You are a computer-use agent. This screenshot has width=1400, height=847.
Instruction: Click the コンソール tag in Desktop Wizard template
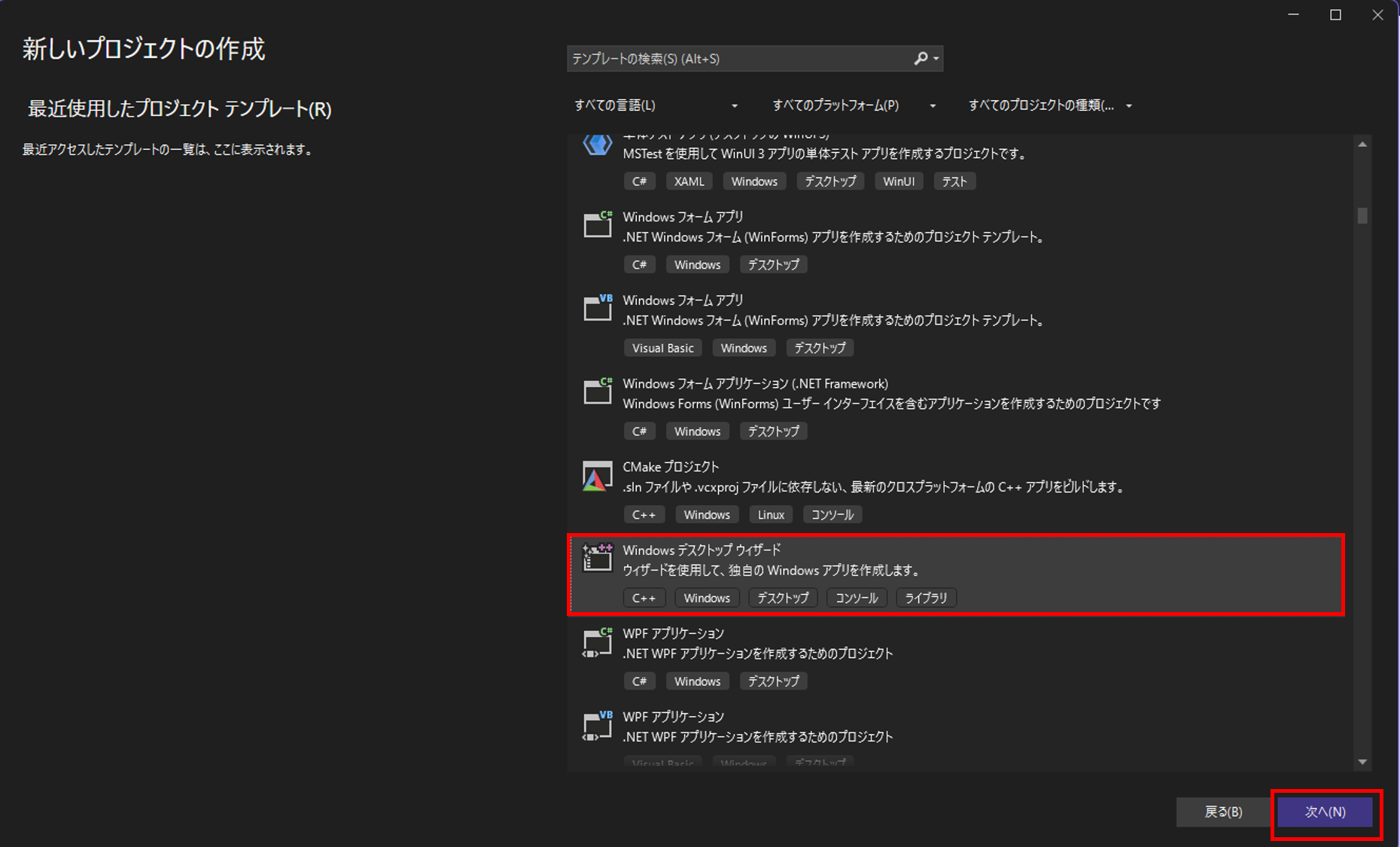pyautogui.click(x=857, y=598)
